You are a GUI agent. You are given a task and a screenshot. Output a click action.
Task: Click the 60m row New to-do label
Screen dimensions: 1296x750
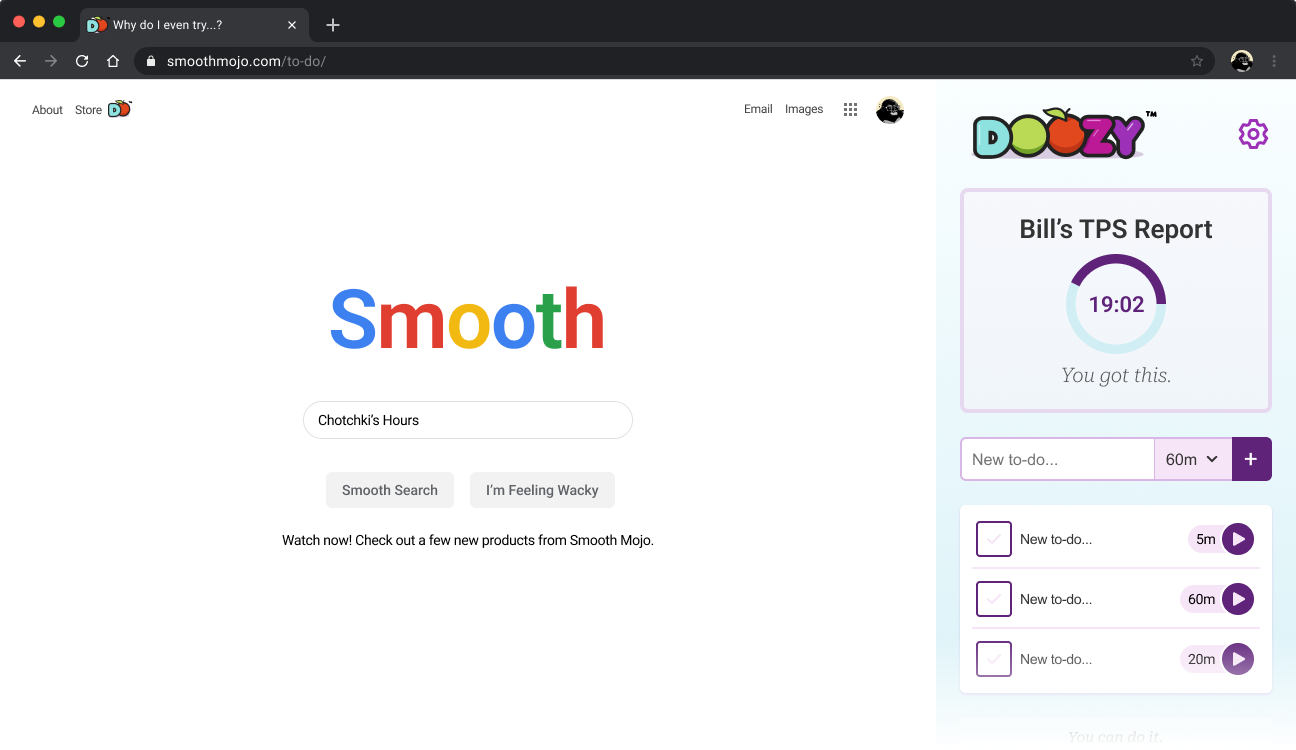point(1056,599)
